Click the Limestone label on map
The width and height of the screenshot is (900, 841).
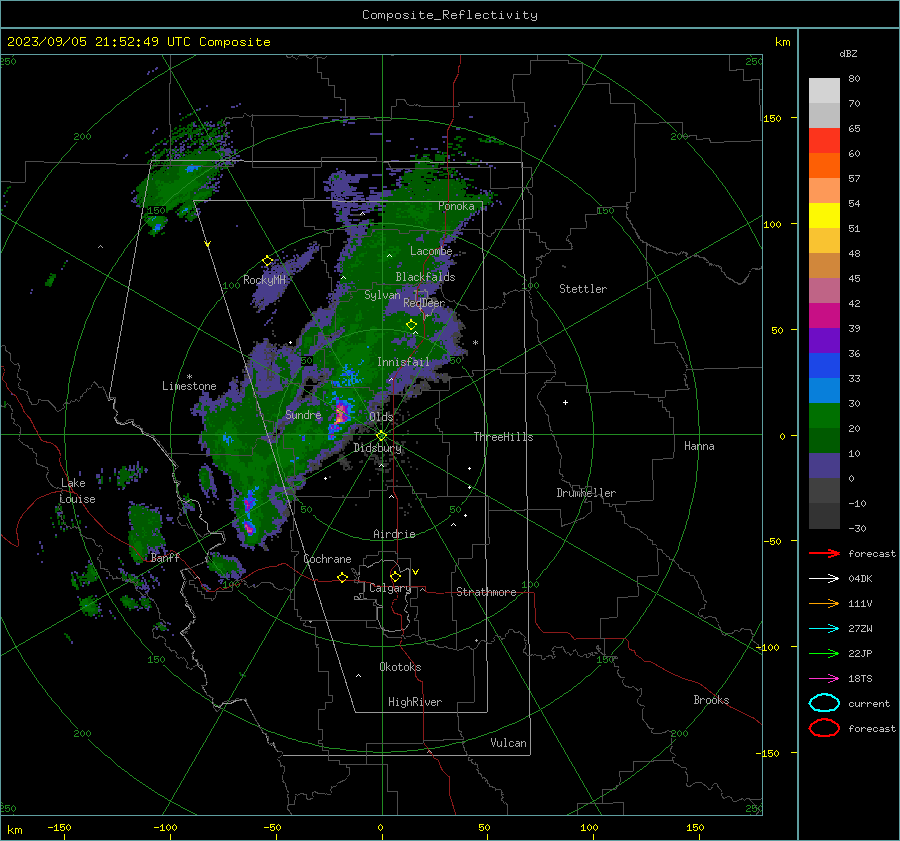(189, 386)
